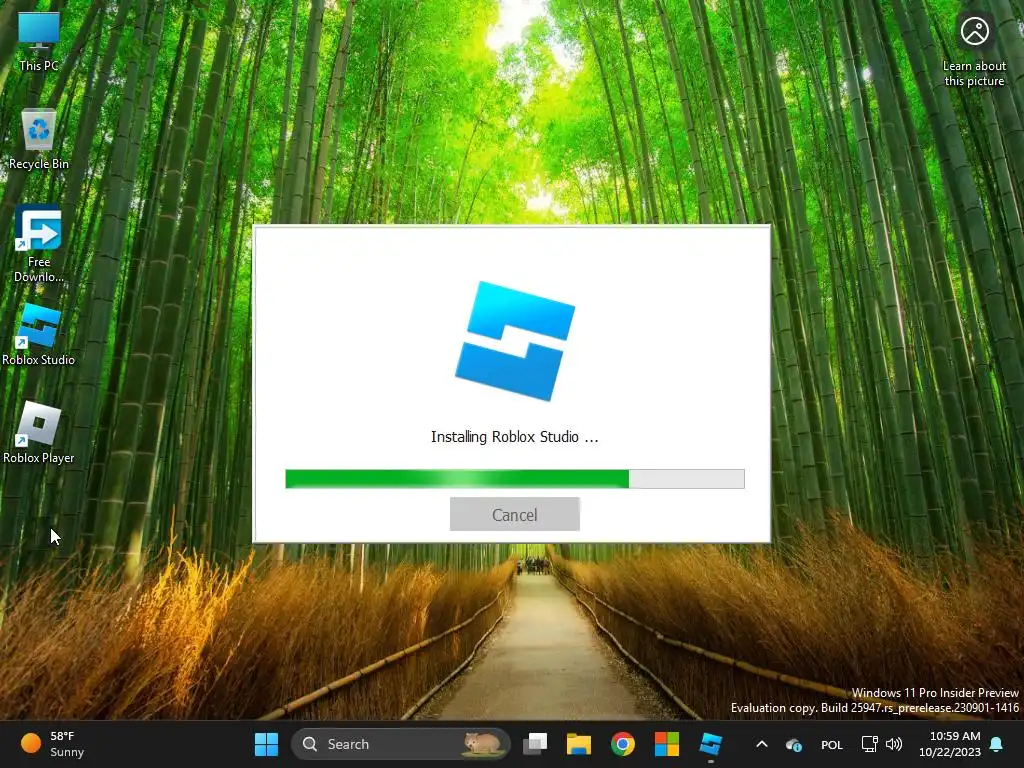Click the Installing Roblox Studio status text
The image size is (1024, 768).
click(x=515, y=437)
